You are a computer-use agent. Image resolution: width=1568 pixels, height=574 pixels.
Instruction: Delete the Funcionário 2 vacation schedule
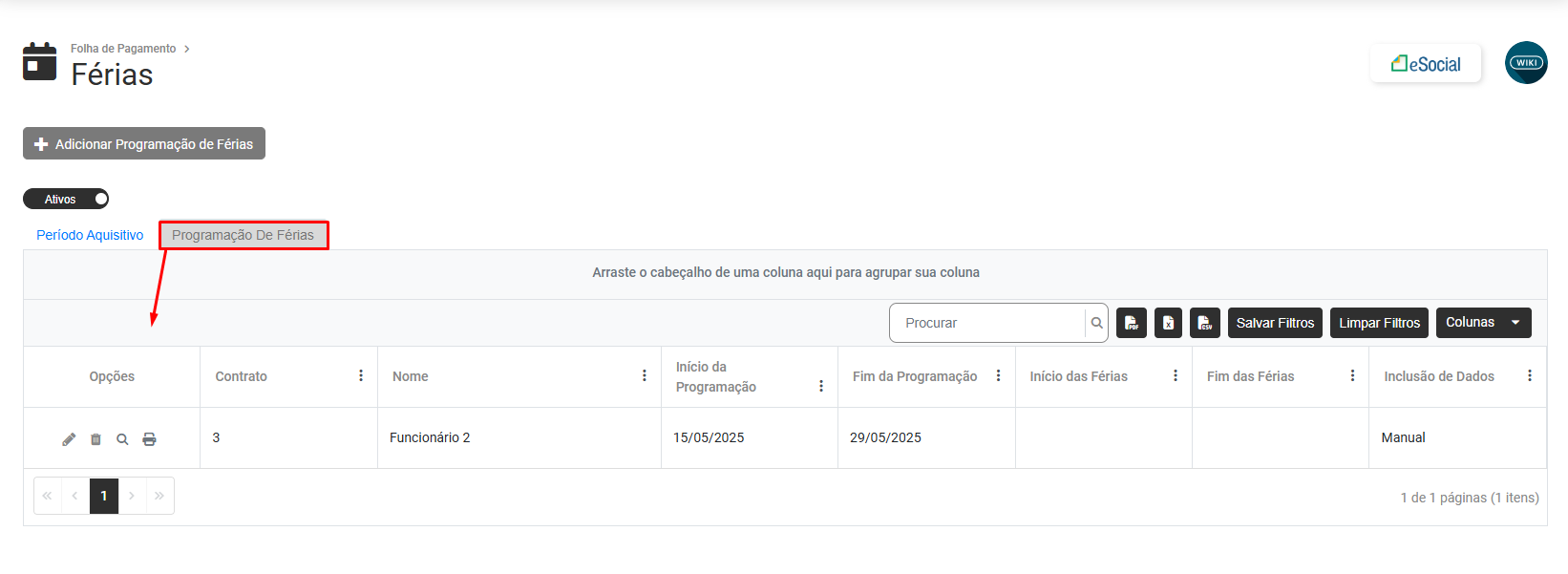pyautogui.click(x=95, y=439)
